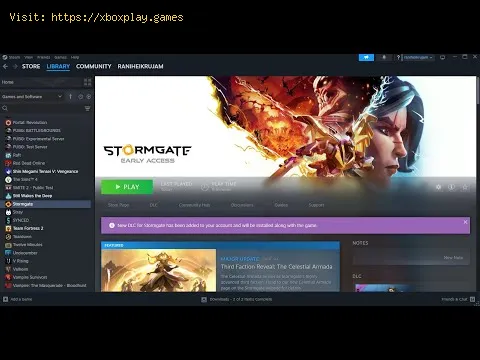This screenshot has width=480, height=360.
Task: Open Downloads status in the bottom bar
Action: tap(237, 299)
